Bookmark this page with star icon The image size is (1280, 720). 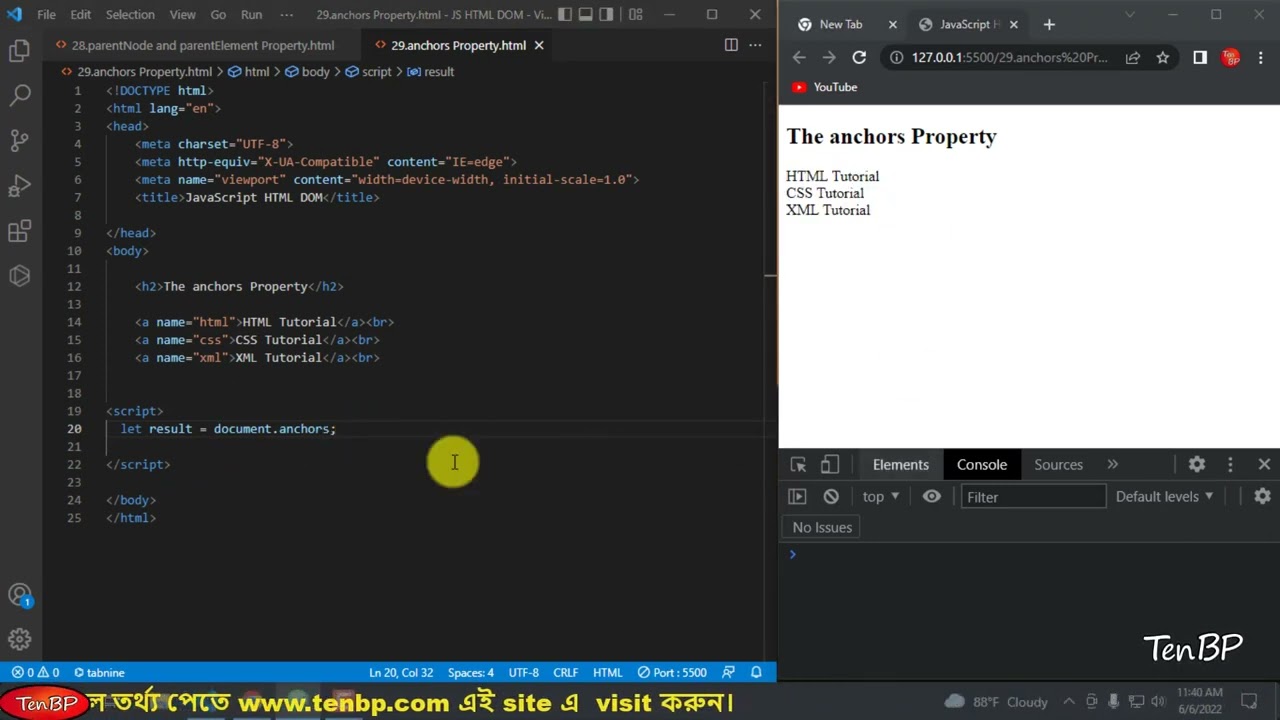point(1163,57)
